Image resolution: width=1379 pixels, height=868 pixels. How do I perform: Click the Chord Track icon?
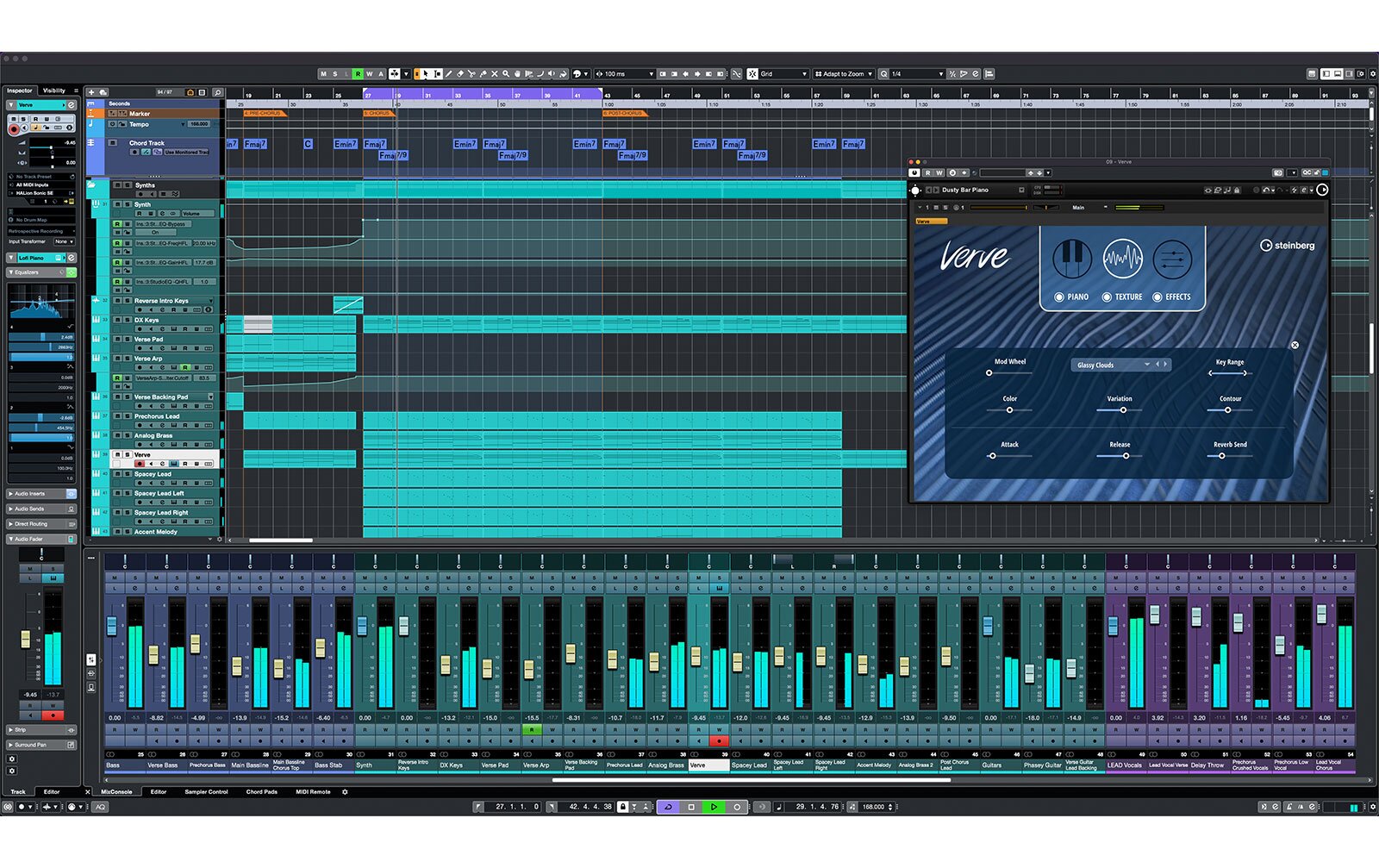[91, 142]
